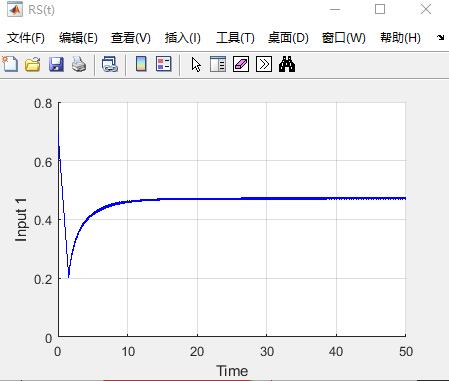Click the Link Plot icon

coord(110,64)
